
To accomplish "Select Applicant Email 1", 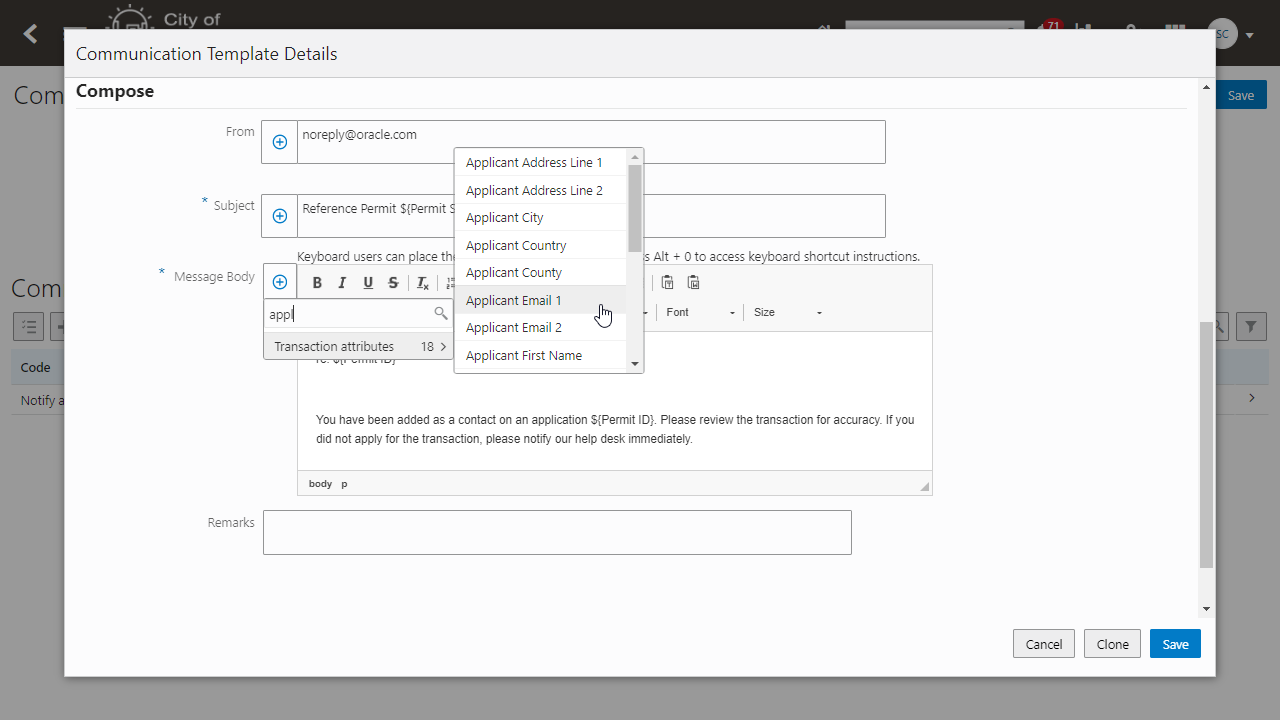I will pyautogui.click(x=541, y=300).
